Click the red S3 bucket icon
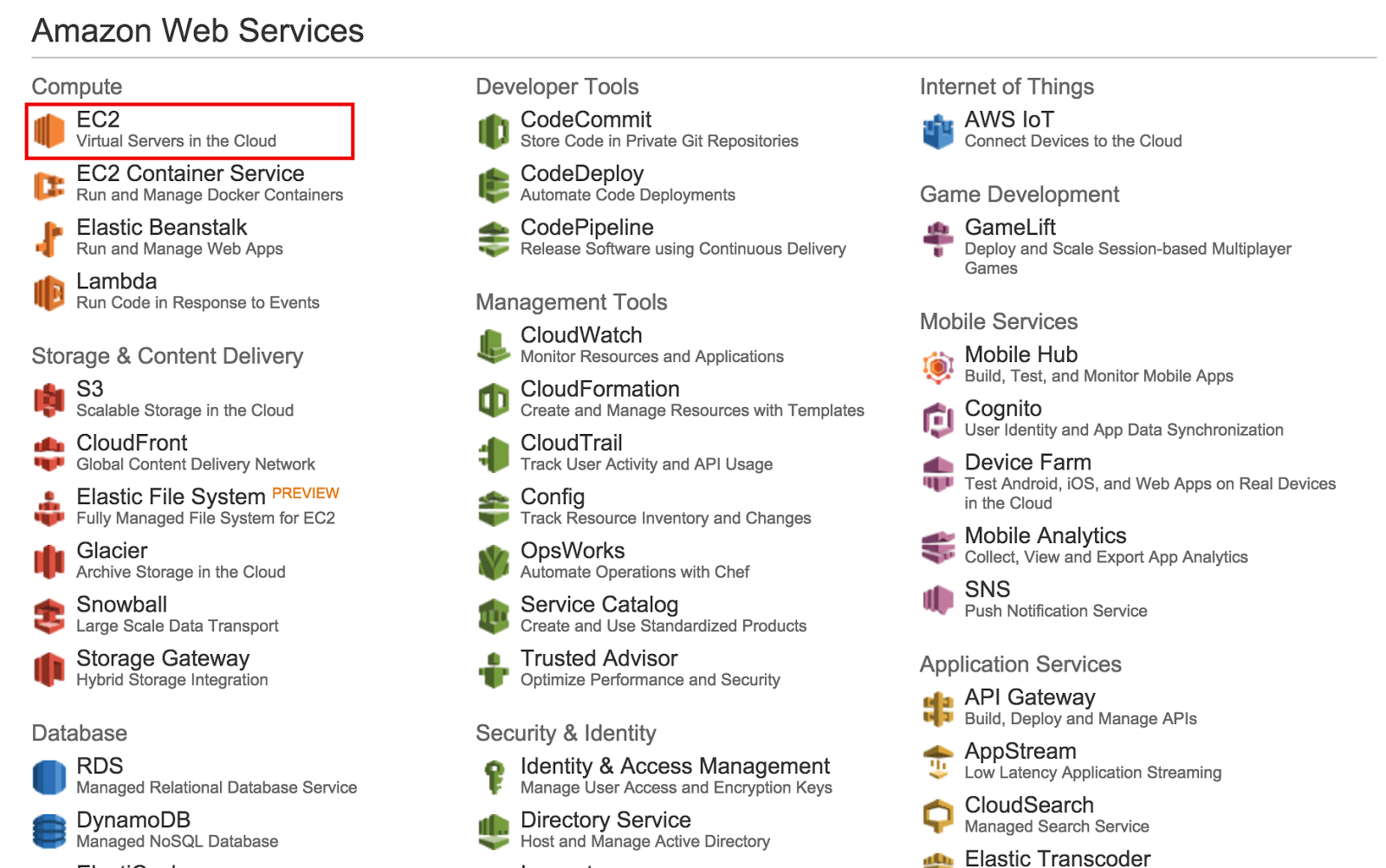Screen dimensions: 1386x868 point(49,400)
